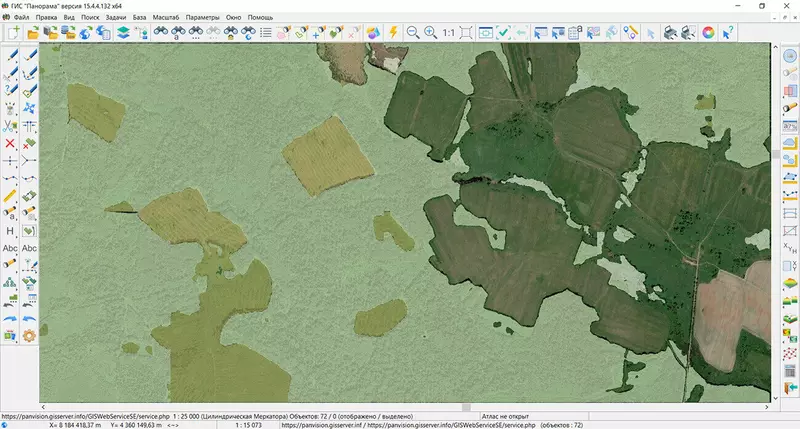Click the lightning bolt quick action icon

click(x=394, y=33)
